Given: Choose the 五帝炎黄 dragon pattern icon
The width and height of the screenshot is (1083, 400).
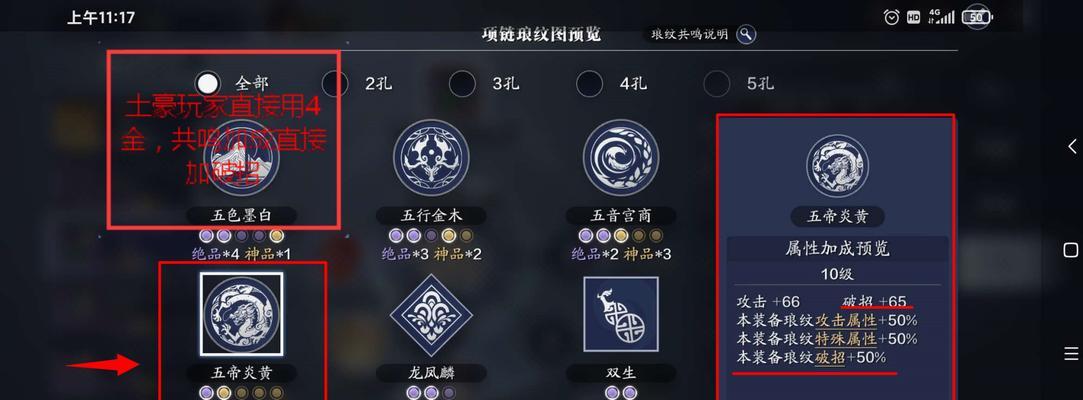Looking at the screenshot, I should pos(242,314).
